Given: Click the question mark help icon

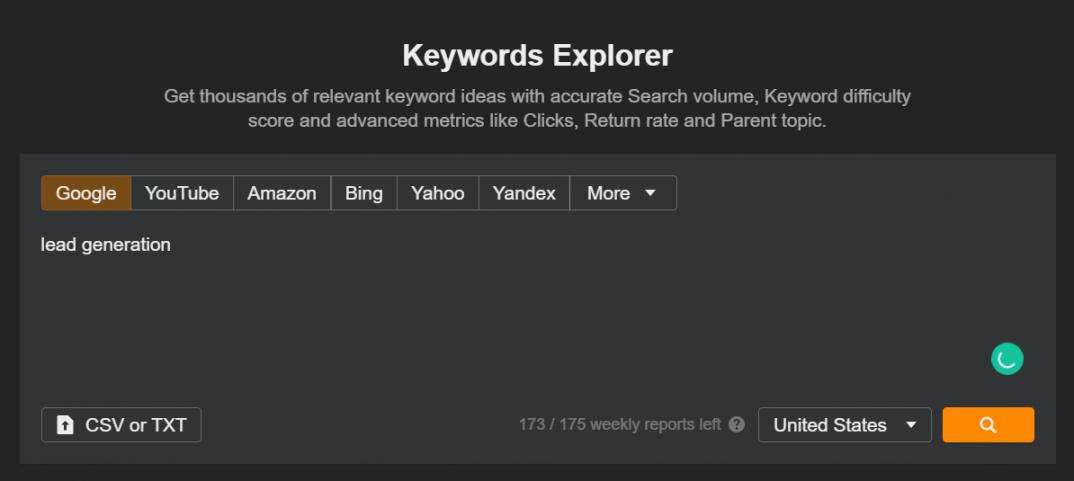Looking at the screenshot, I should (x=737, y=425).
